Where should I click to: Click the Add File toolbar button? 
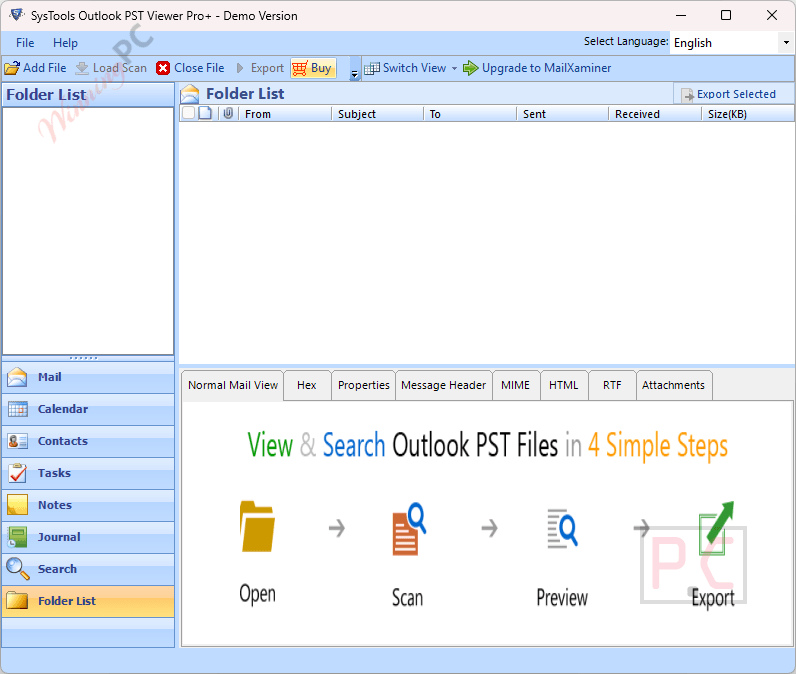coord(36,68)
